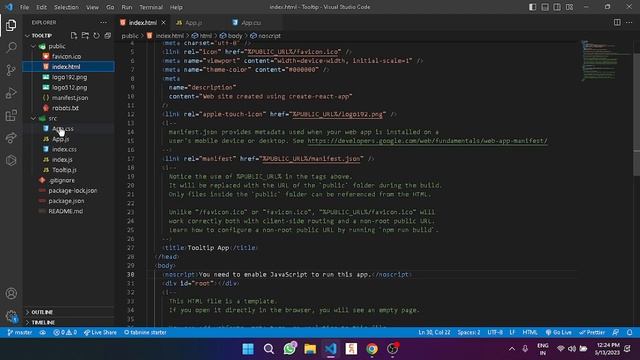Viewport: 640px width, 360px height.
Task: Open the Selection menu
Action: (66, 7)
